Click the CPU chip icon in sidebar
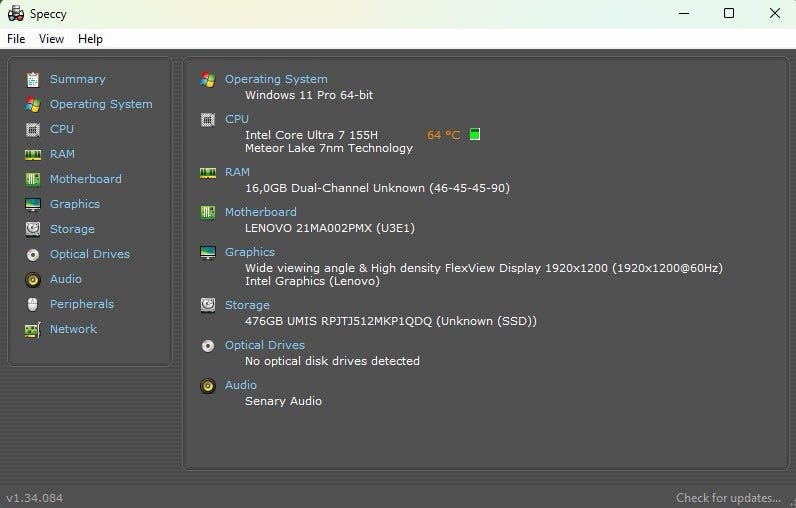796x508 pixels. tap(33, 130)
